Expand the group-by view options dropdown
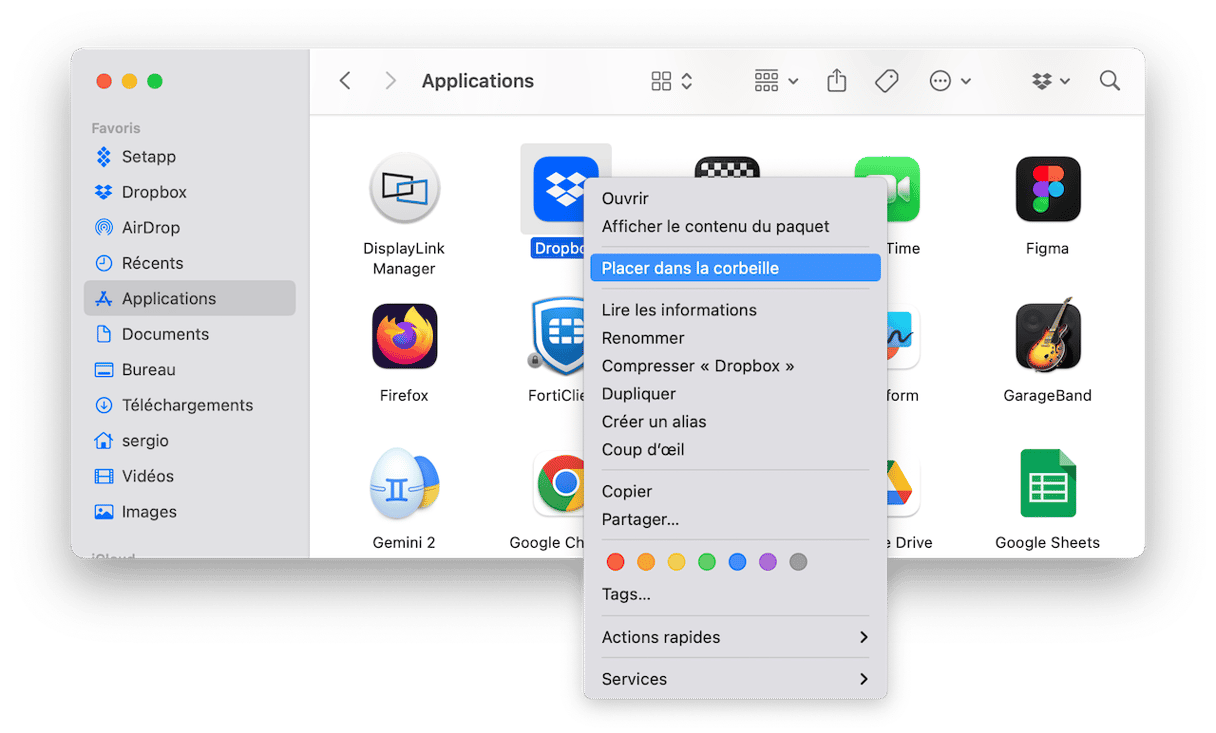The height and width of the screenshot is (733, 1216). coord(776,81)
